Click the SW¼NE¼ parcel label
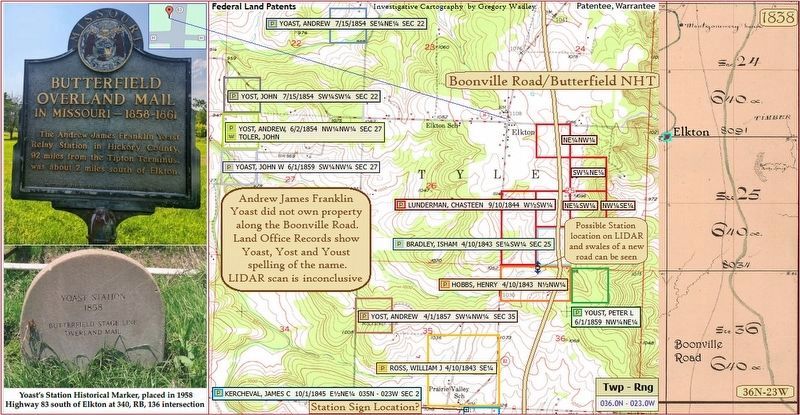Screen dimensions: 800x415 (x=588, y=173)
